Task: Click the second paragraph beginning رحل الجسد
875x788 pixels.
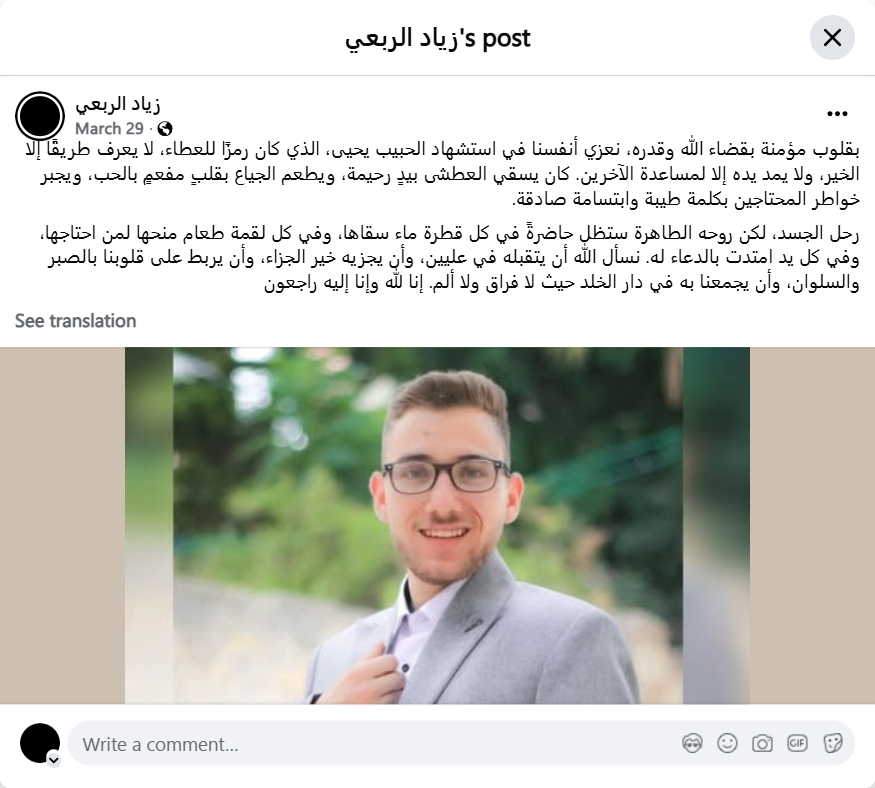Action: click(x=449, y=258)
